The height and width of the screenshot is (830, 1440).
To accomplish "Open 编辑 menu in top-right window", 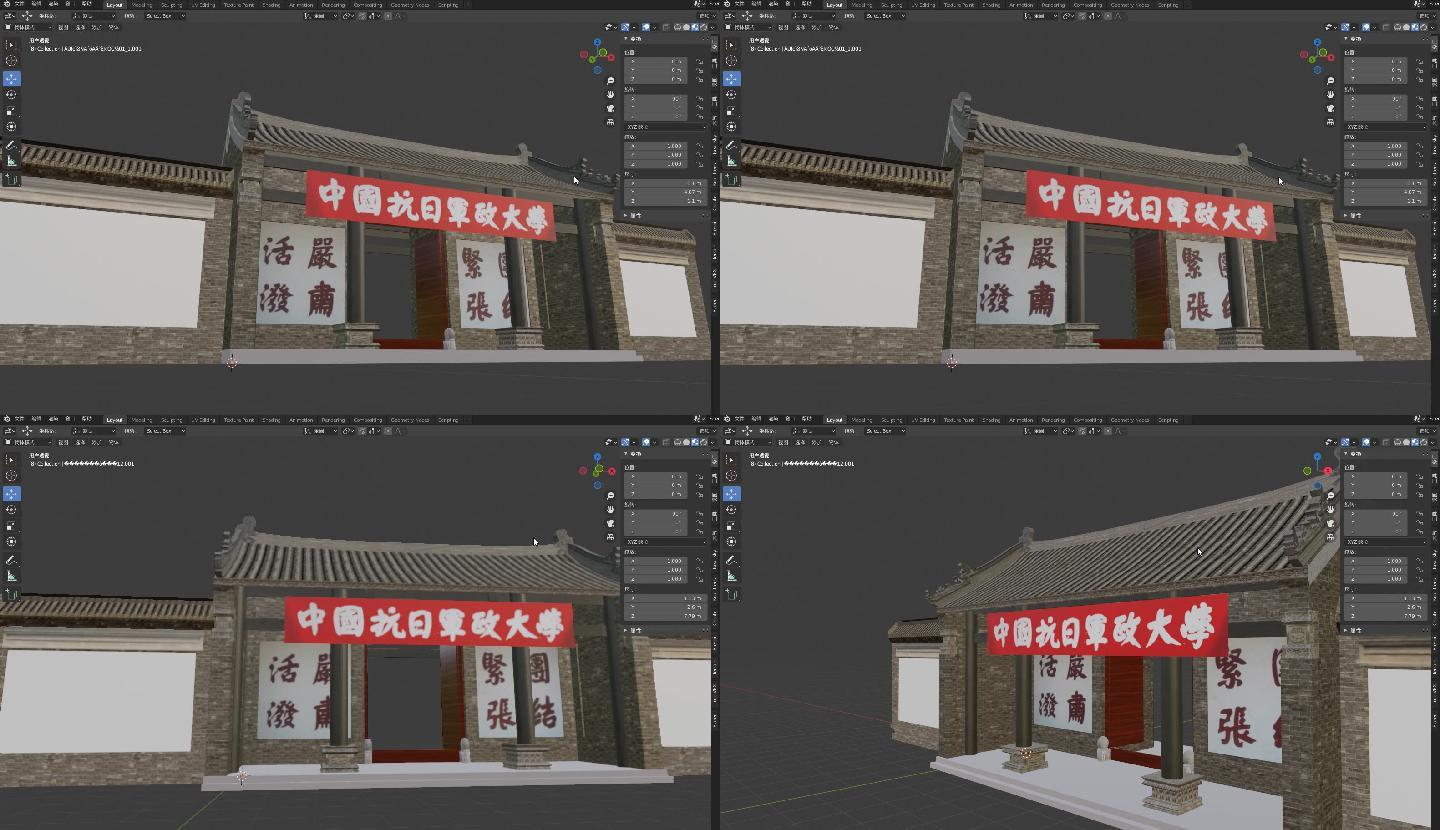I will (x=756, y=4).
